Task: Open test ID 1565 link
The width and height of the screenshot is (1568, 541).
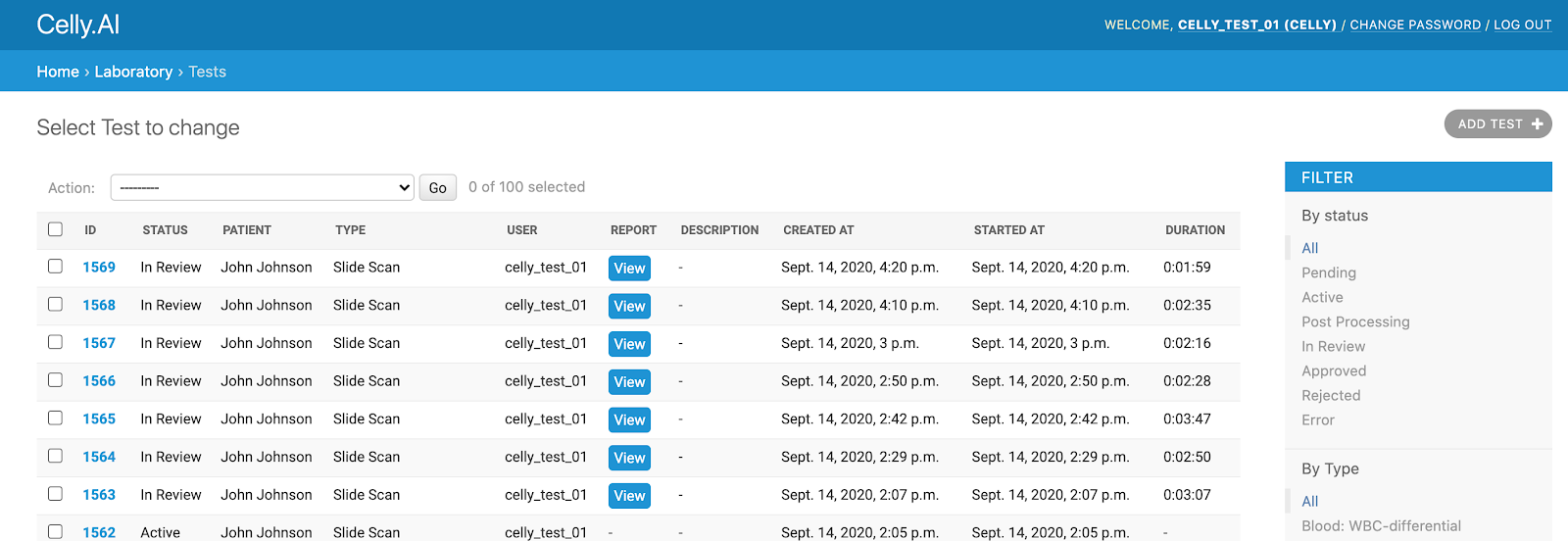Action: point(99,418)
